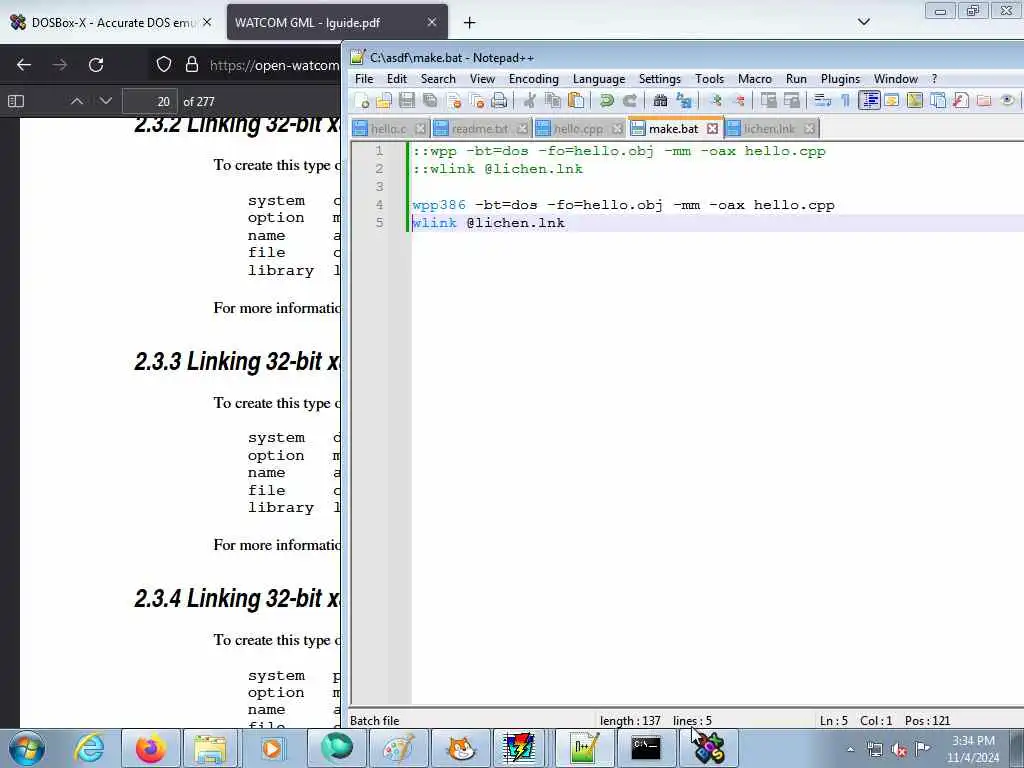Toggle the Document Map panel icon

click(x=914, y=101)
